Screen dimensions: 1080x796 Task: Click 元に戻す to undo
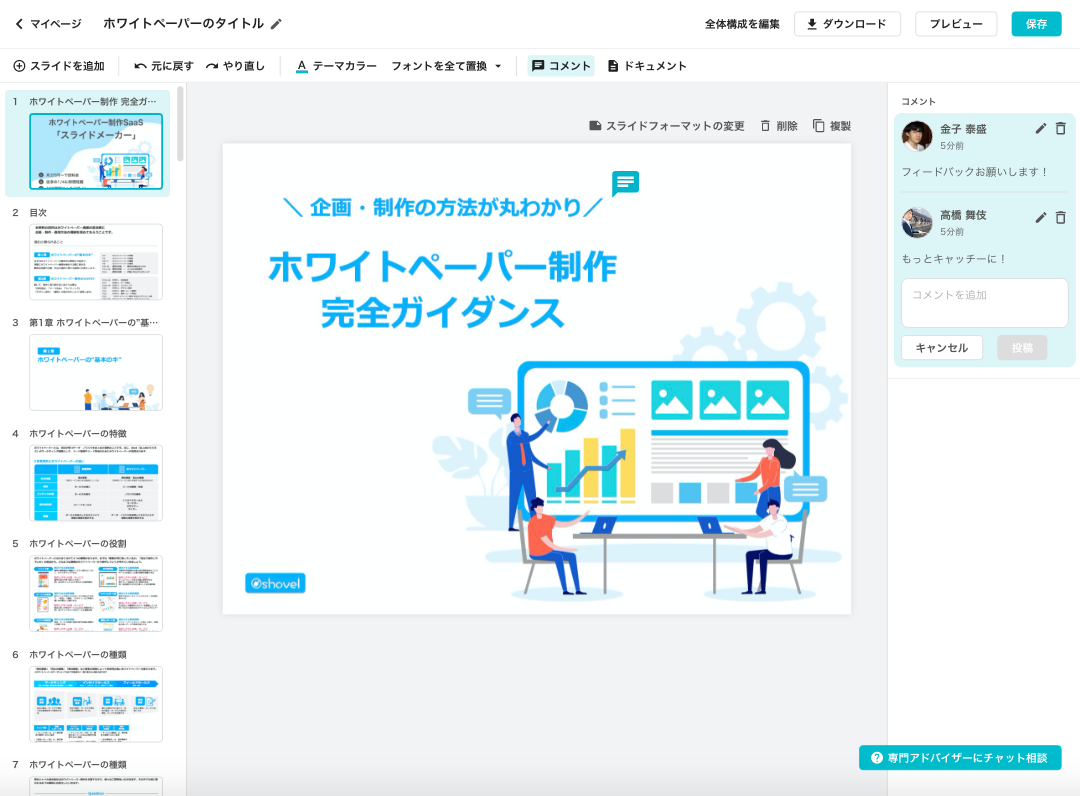point(164,66)
